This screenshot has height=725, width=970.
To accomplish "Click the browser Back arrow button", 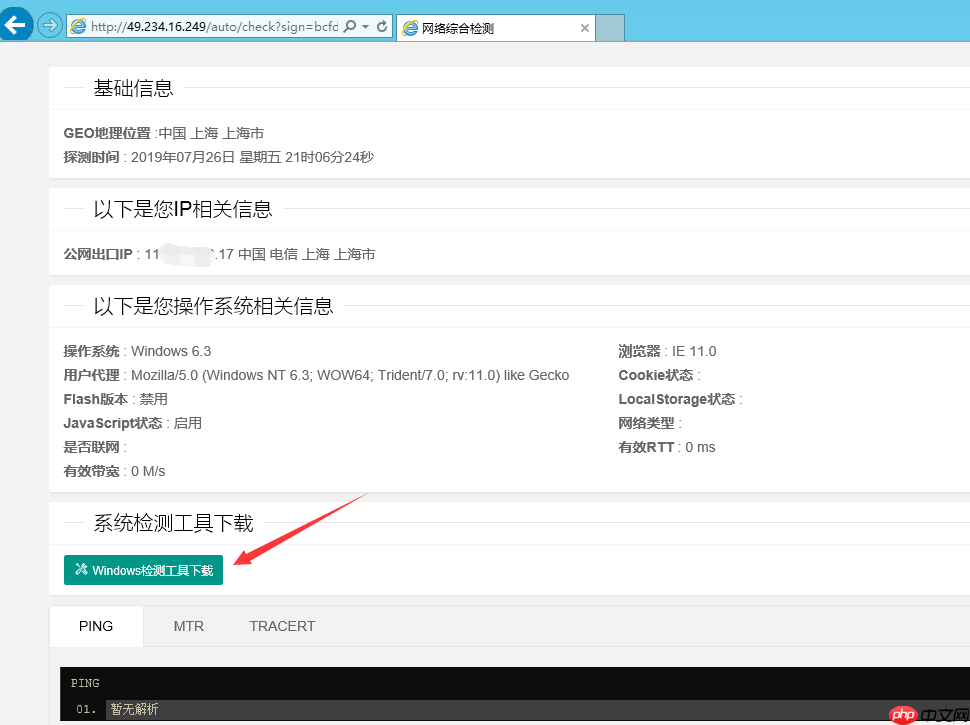I will click(15, 25).
